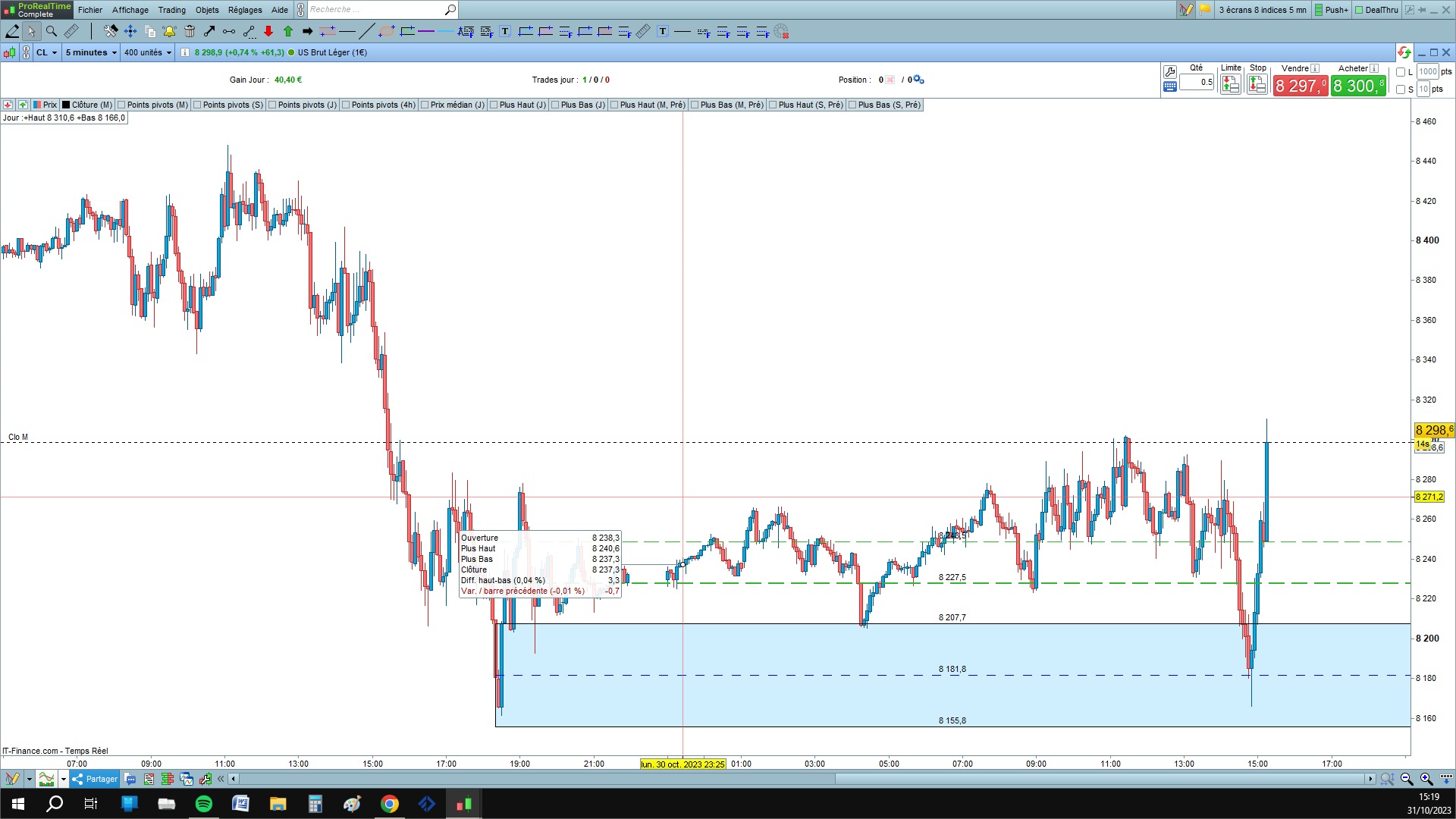Open the 5 minutes timeframe dropdown

[91, 52]
